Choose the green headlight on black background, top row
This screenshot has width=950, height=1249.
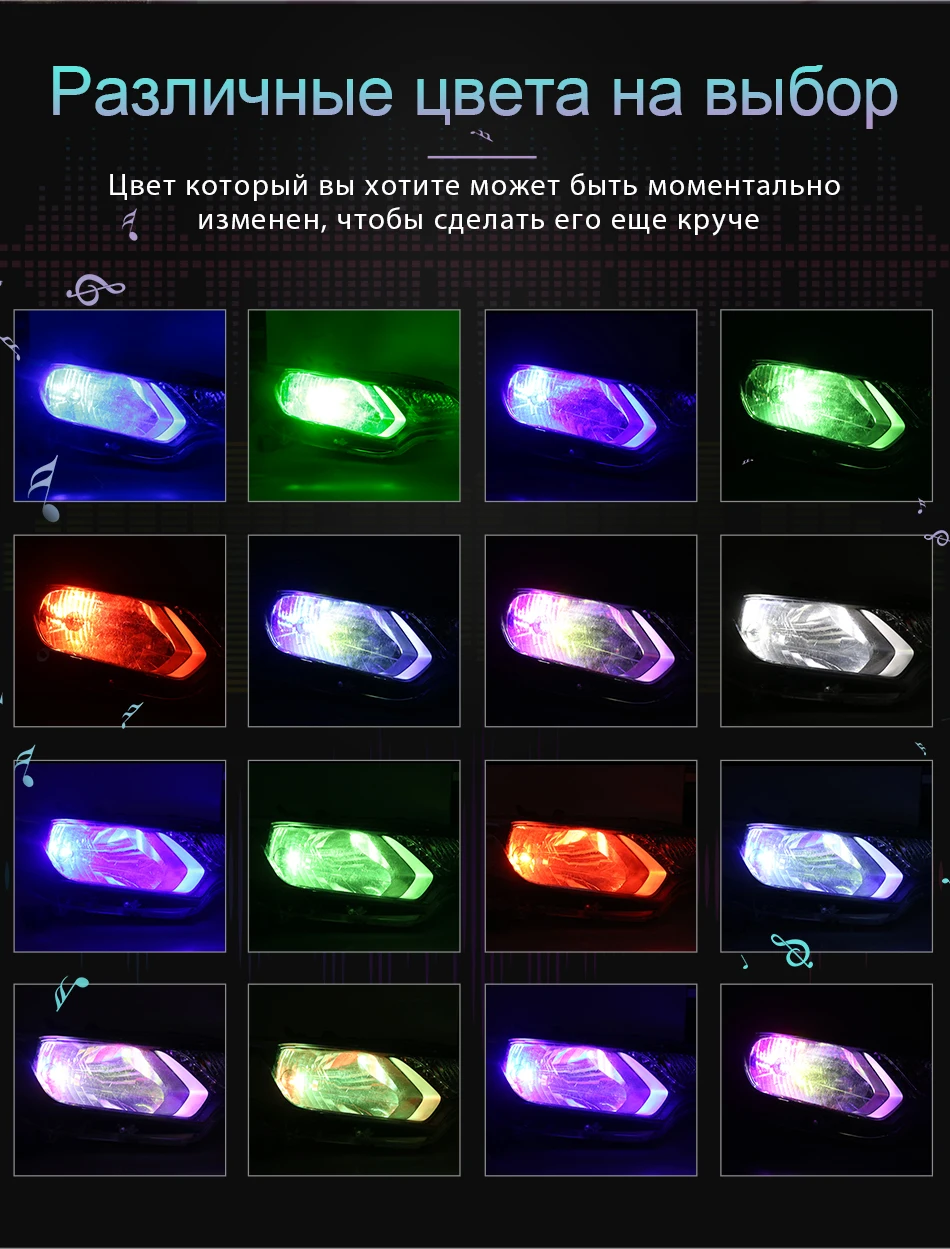[x=827, y=405]
